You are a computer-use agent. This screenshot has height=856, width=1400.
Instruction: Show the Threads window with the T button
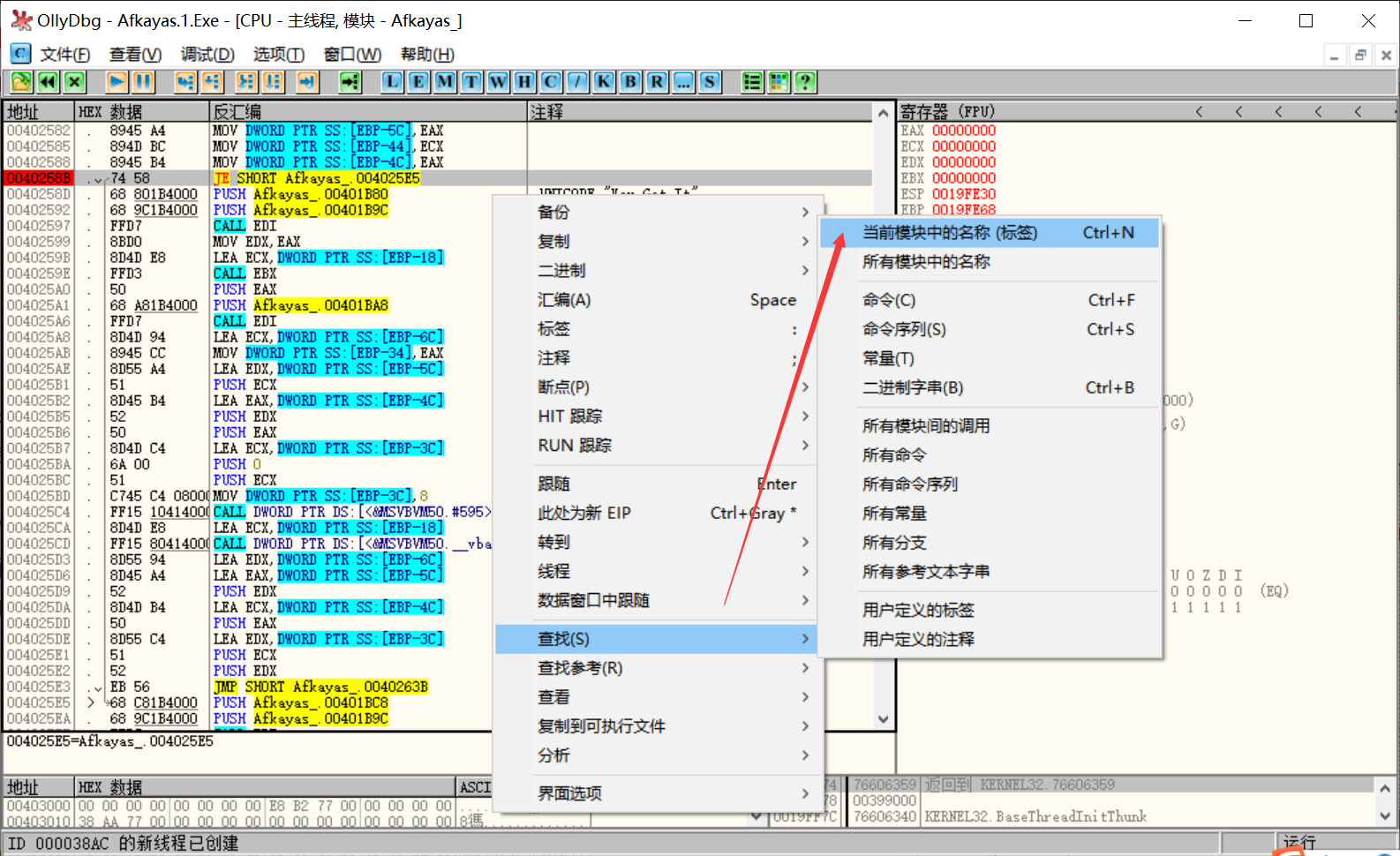coord(471,82)
